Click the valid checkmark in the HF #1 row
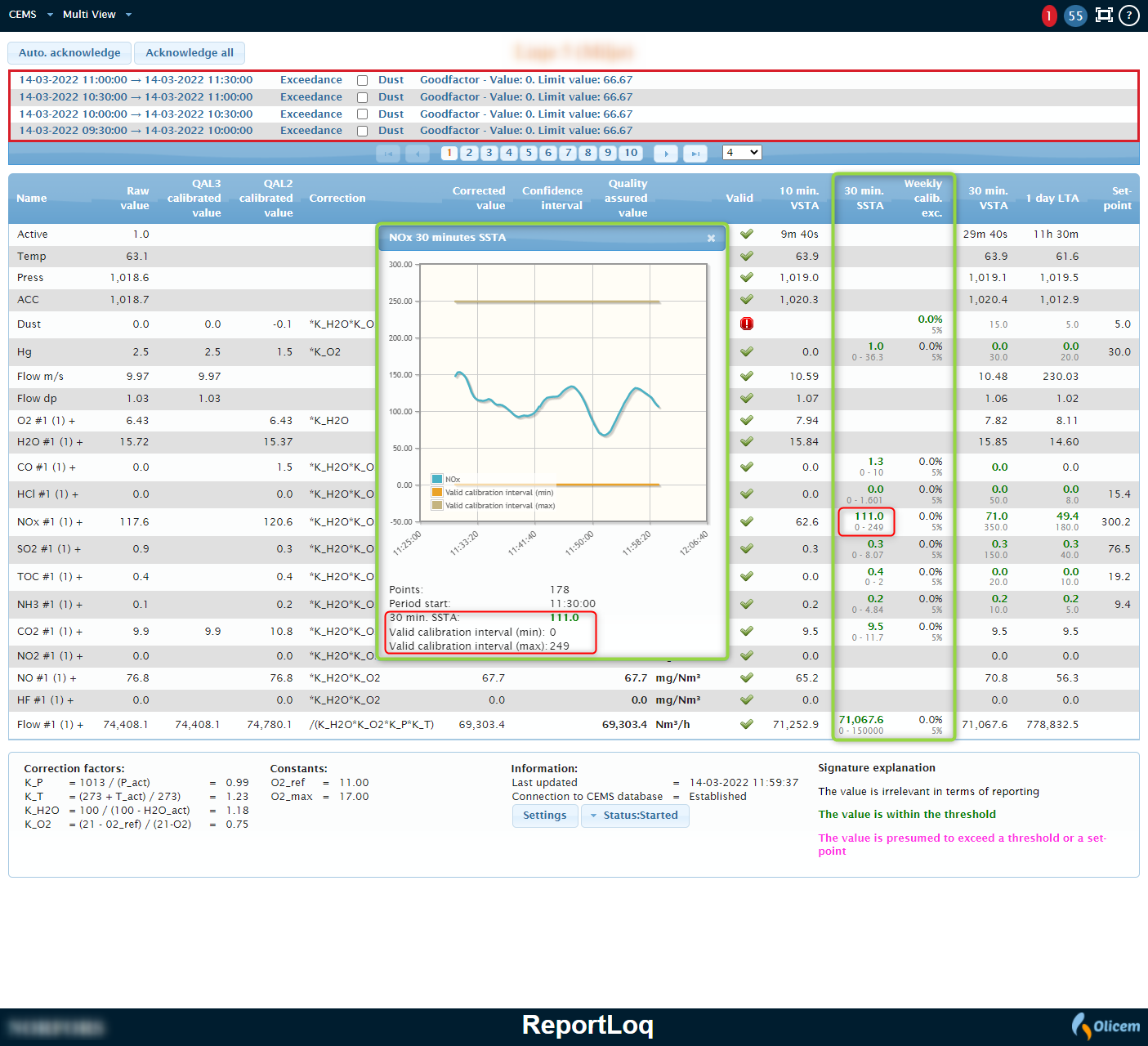The image size is (1148, 1046). coord(746,700)
